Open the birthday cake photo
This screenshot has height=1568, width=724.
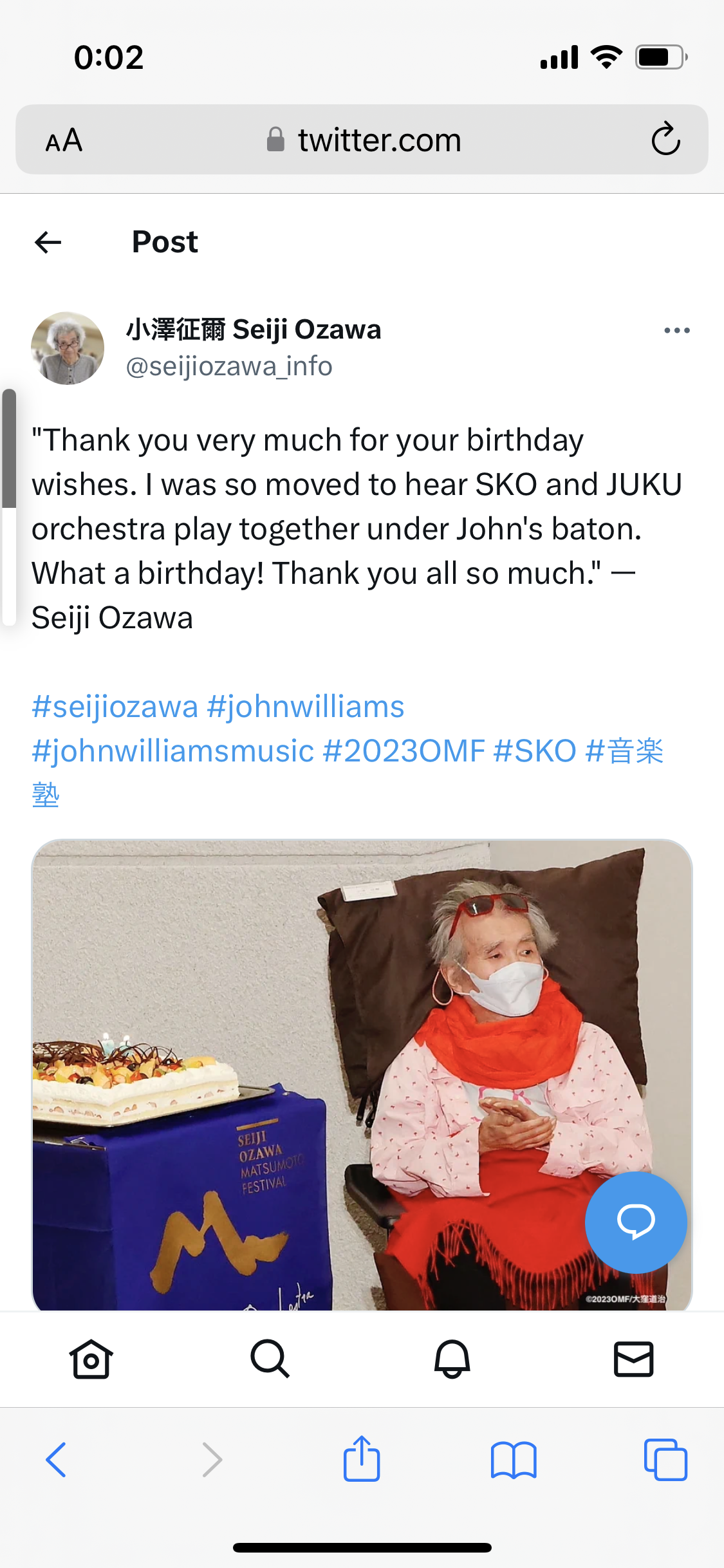(362, 1075)
